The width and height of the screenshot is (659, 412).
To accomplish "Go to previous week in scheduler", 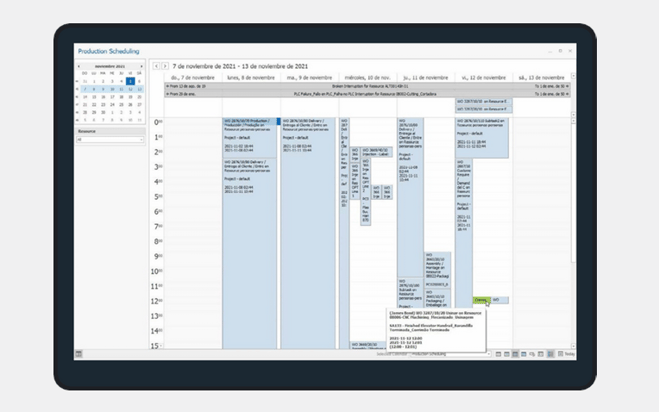I will [155, 66].
